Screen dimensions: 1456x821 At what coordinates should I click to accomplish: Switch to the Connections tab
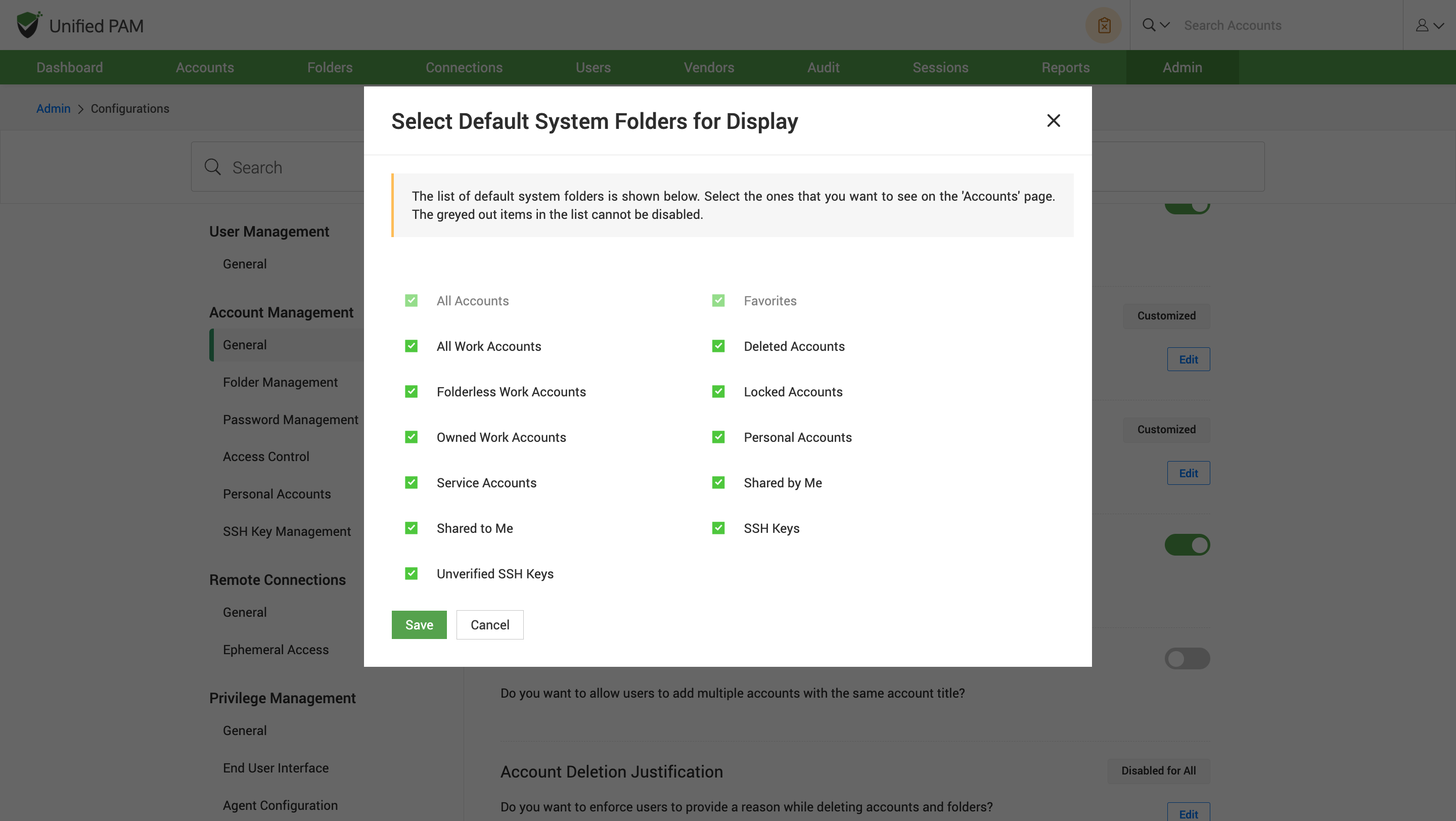click(464, 67)
